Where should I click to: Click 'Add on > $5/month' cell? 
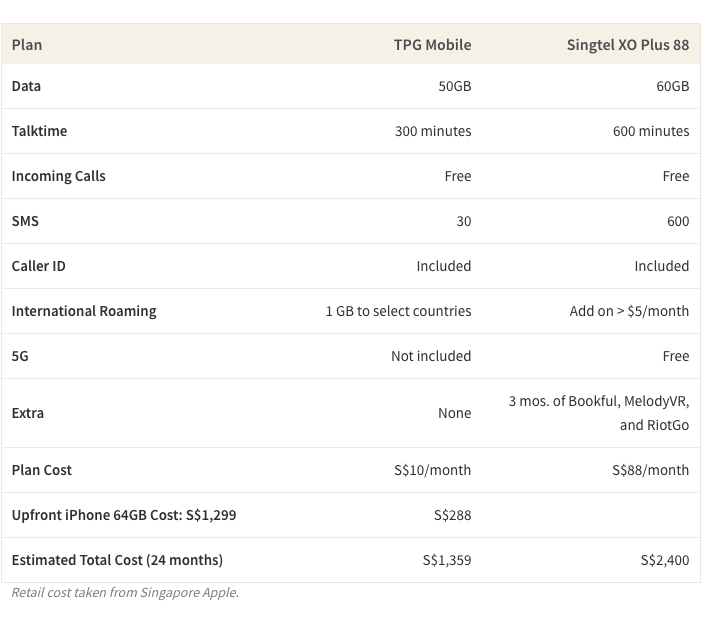pyautogui.click(x=629, y=311)
